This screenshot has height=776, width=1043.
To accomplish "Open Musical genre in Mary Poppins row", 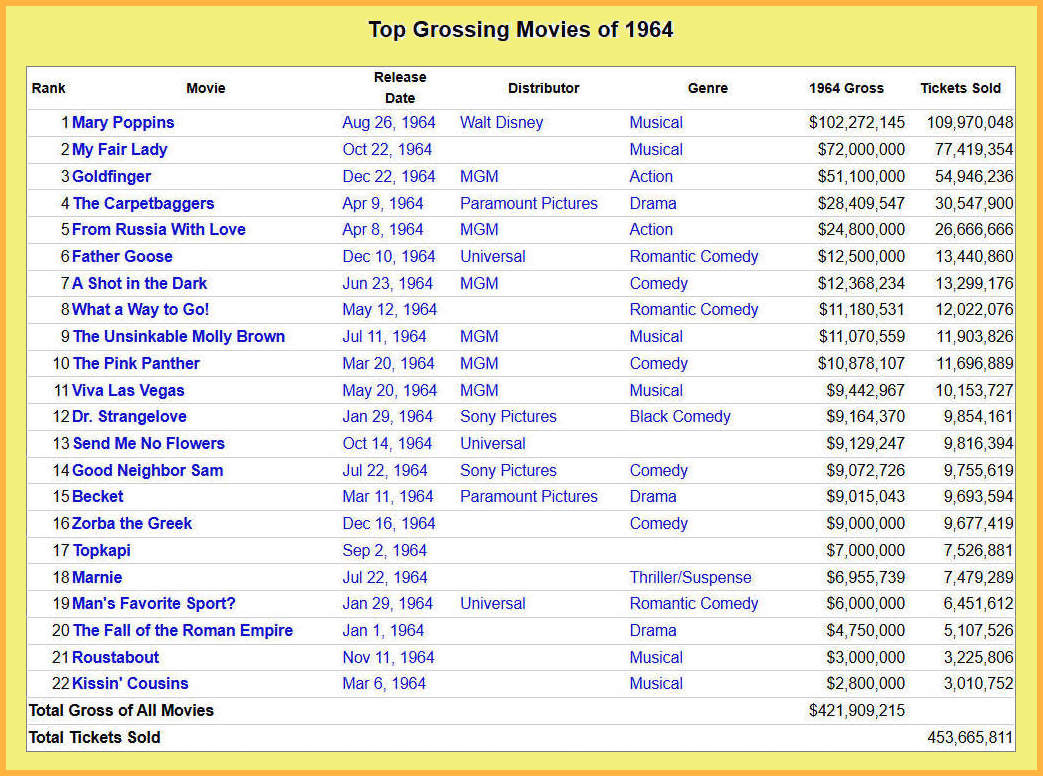I will 656,122.
